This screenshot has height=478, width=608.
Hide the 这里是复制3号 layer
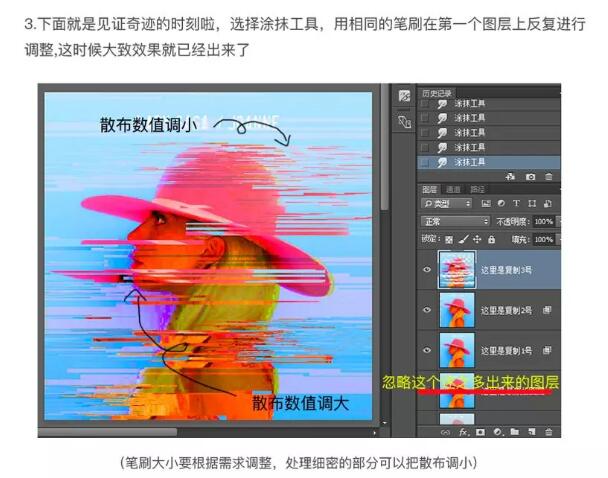427,269
